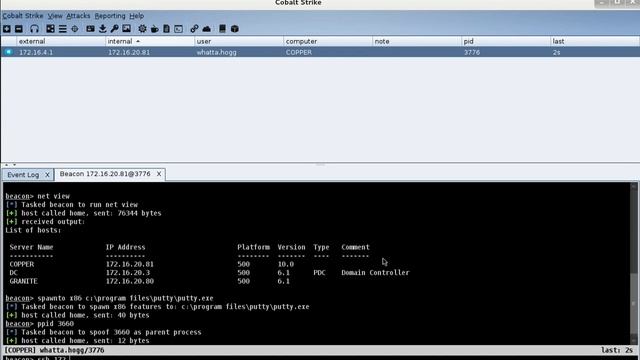Switch to the session table view icon
Viewport: 640px width, 360px height.
pos(62,29)
